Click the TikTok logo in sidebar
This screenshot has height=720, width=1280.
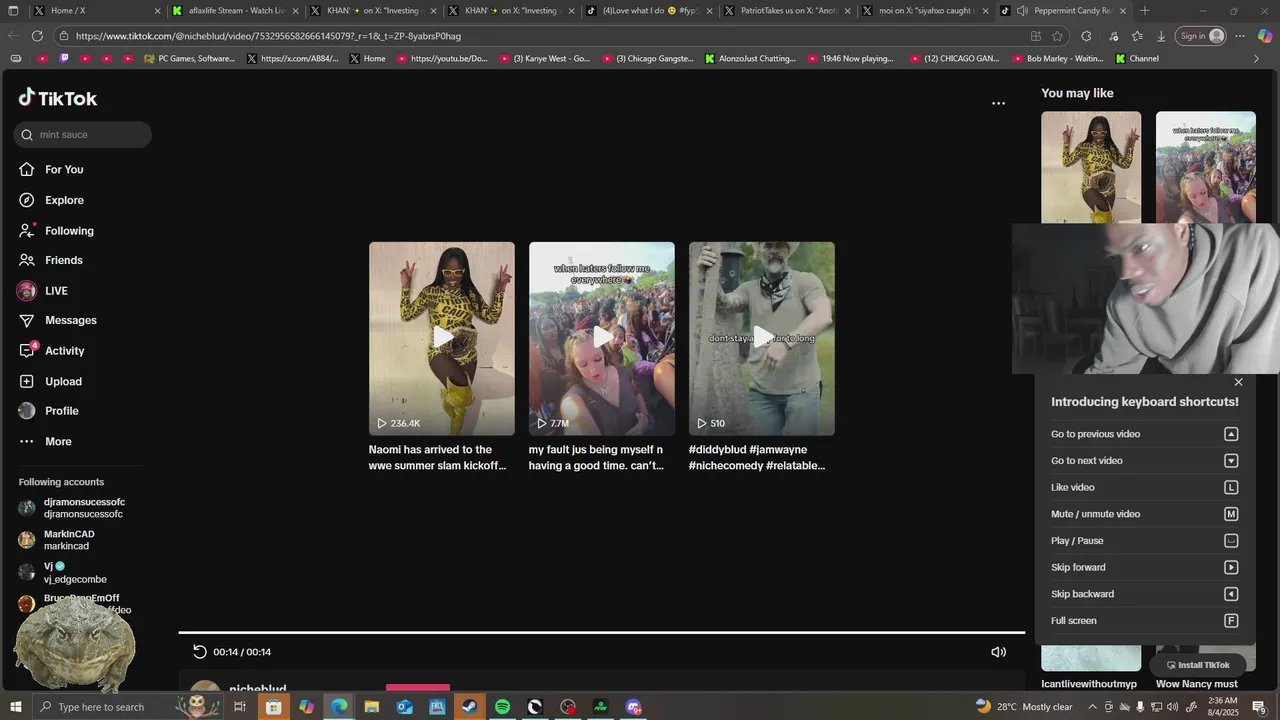click(58, 98)
